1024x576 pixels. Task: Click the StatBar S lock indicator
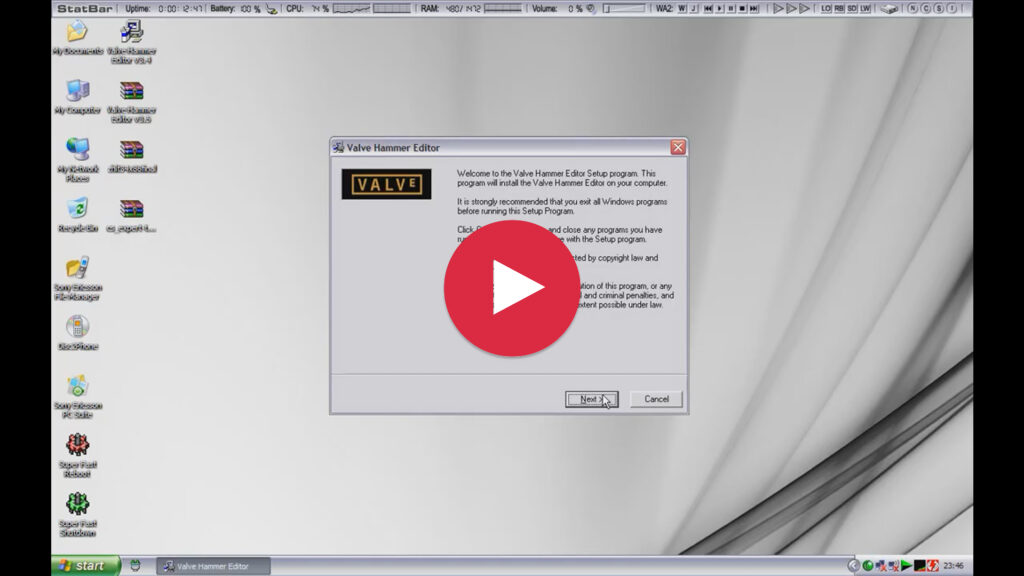click(939, 8)
